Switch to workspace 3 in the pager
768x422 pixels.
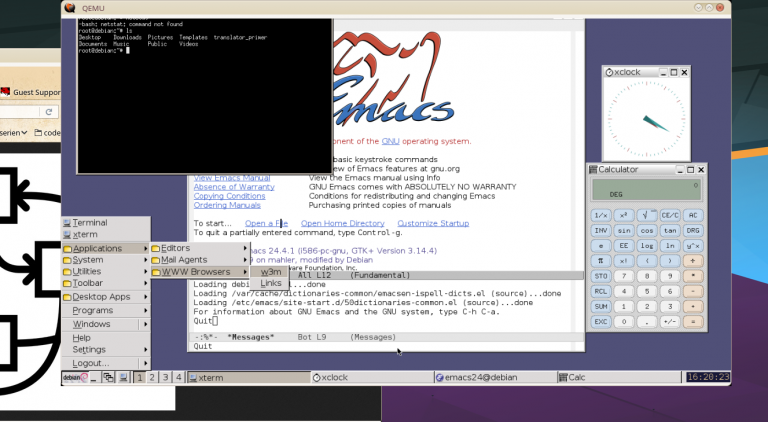tap(166, 377)
